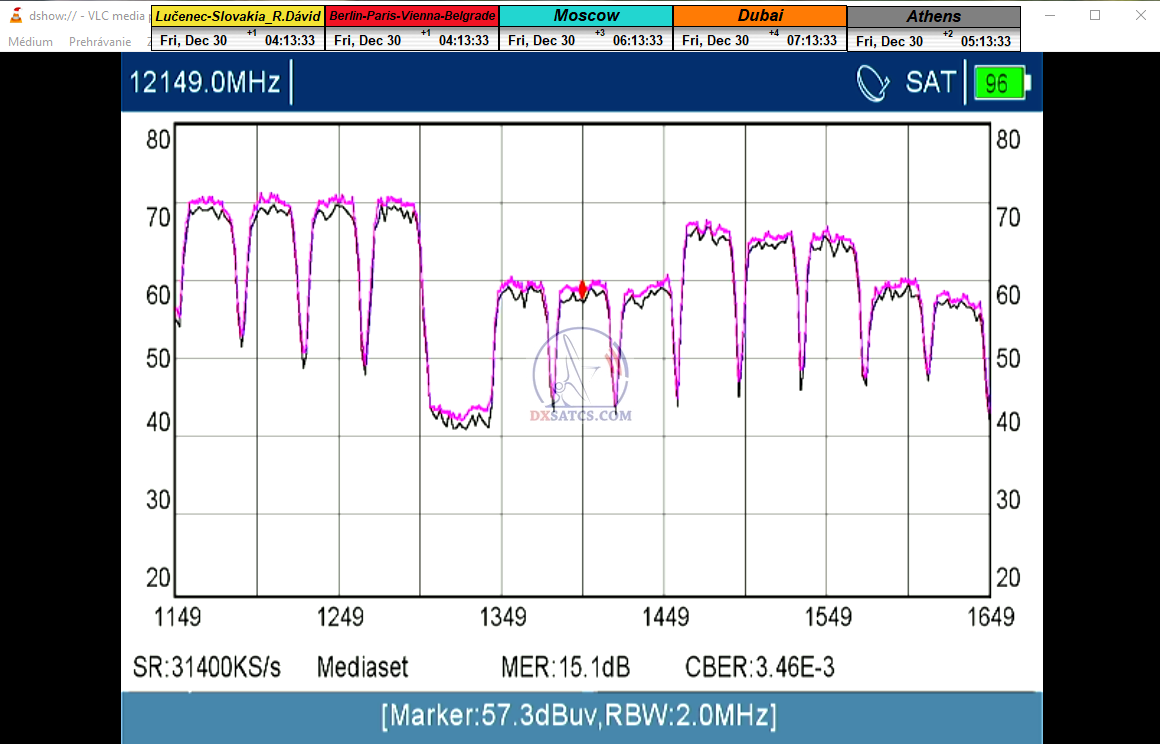Click the Marker and RBW status bar
1160x744 pixels.
point(580,716)
